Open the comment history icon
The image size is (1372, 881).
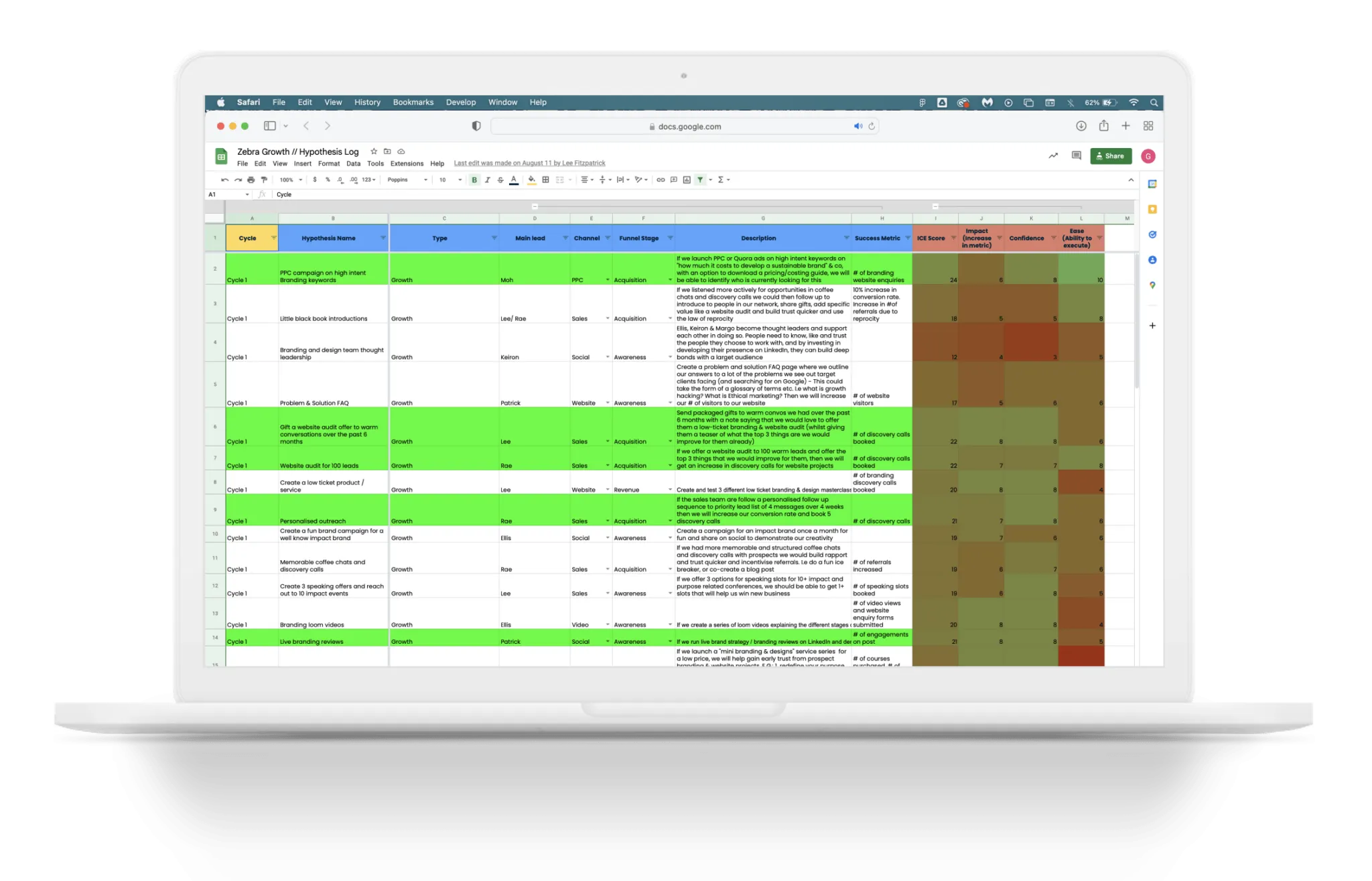(1076, 156)
